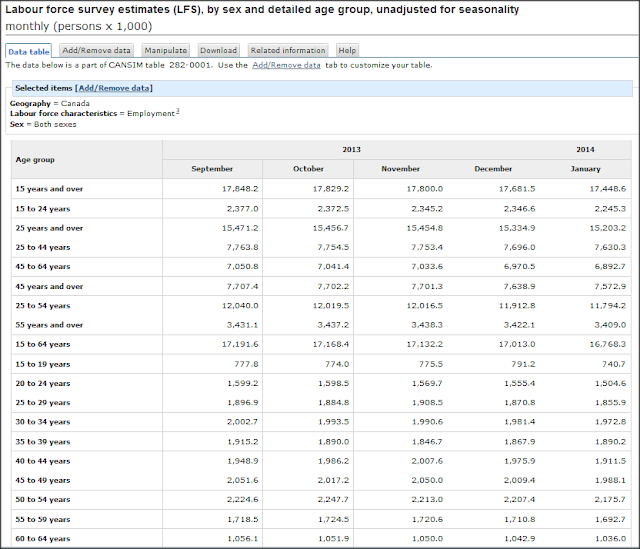Image resolution: width=640 pixels, height=549 pixels.
Task: Select the '25 to 54 years' row label
Action: pyautogui.click(x=43, y=306)
